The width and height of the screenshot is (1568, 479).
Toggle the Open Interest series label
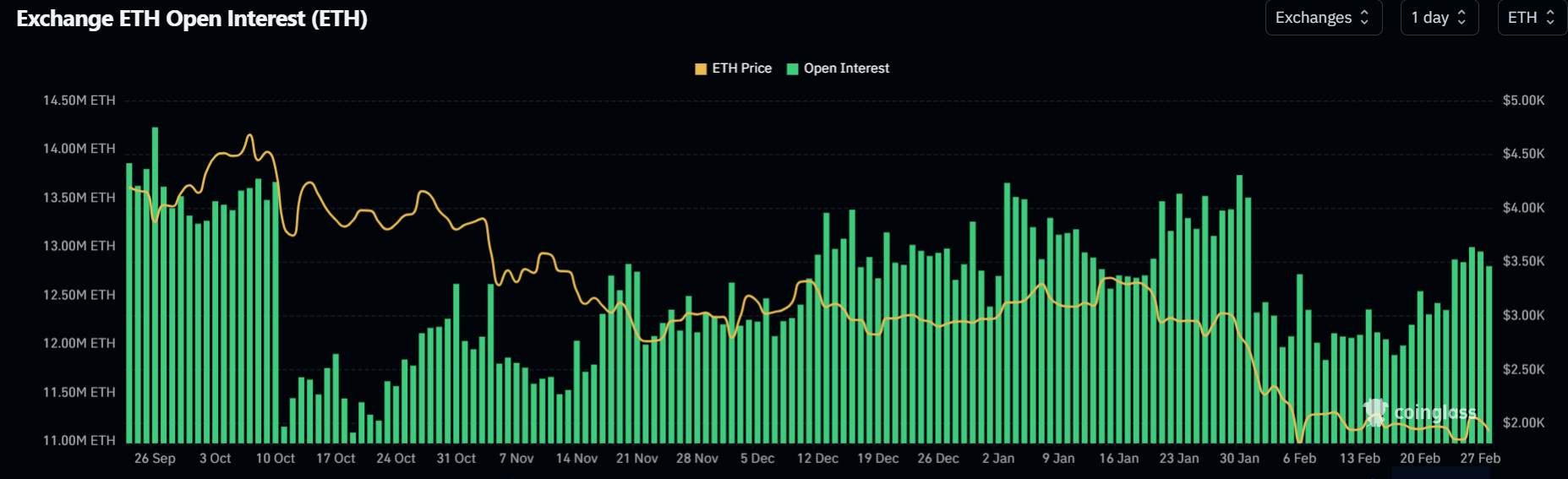click(x=846, y=68)
